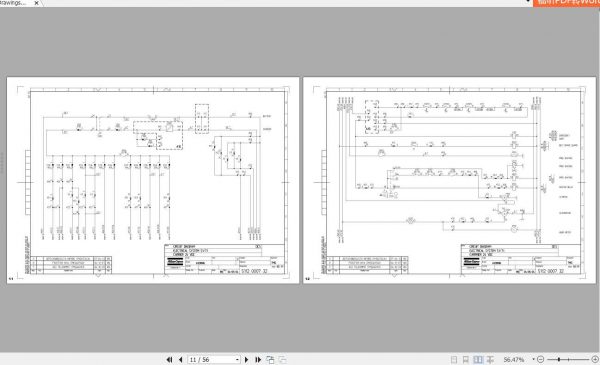Select the two-page facing view
The width and height of the screenshot is (600, 365).
pyautogui.click(x=478, y=360)
